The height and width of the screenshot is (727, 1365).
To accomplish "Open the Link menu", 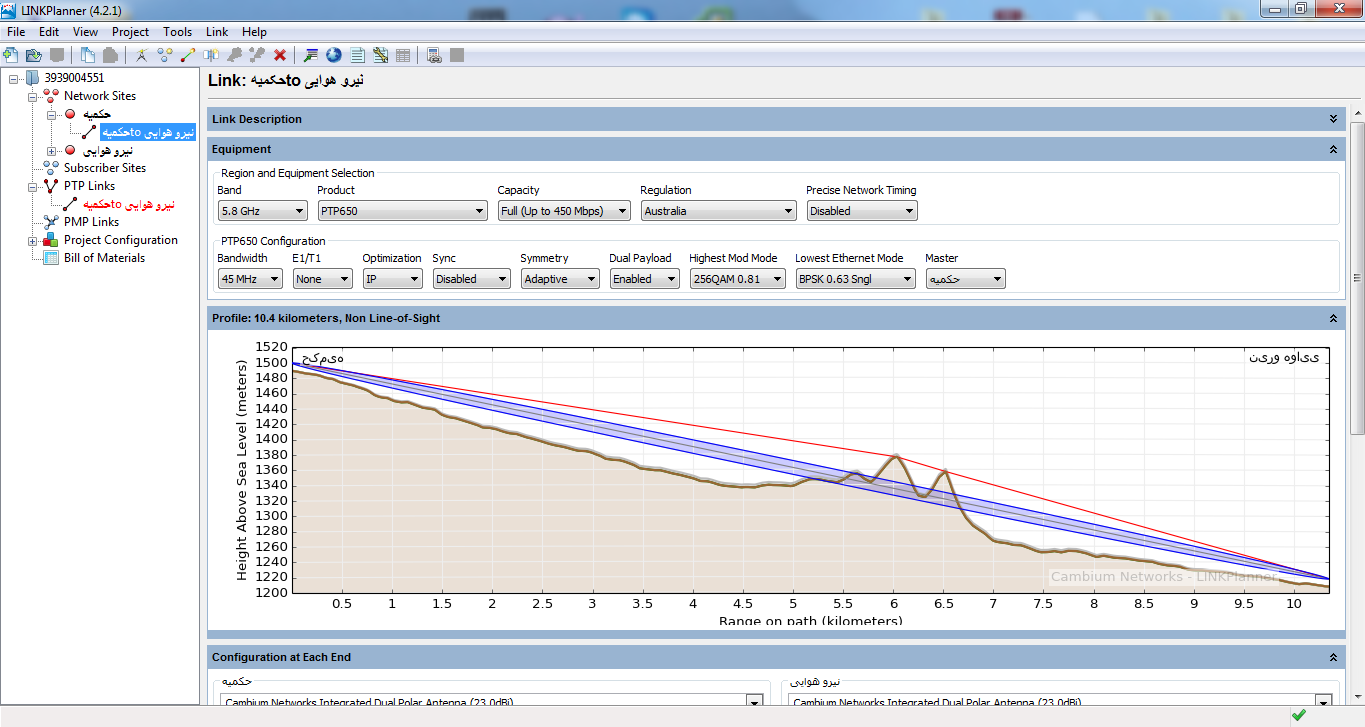I will coord(217,32).
